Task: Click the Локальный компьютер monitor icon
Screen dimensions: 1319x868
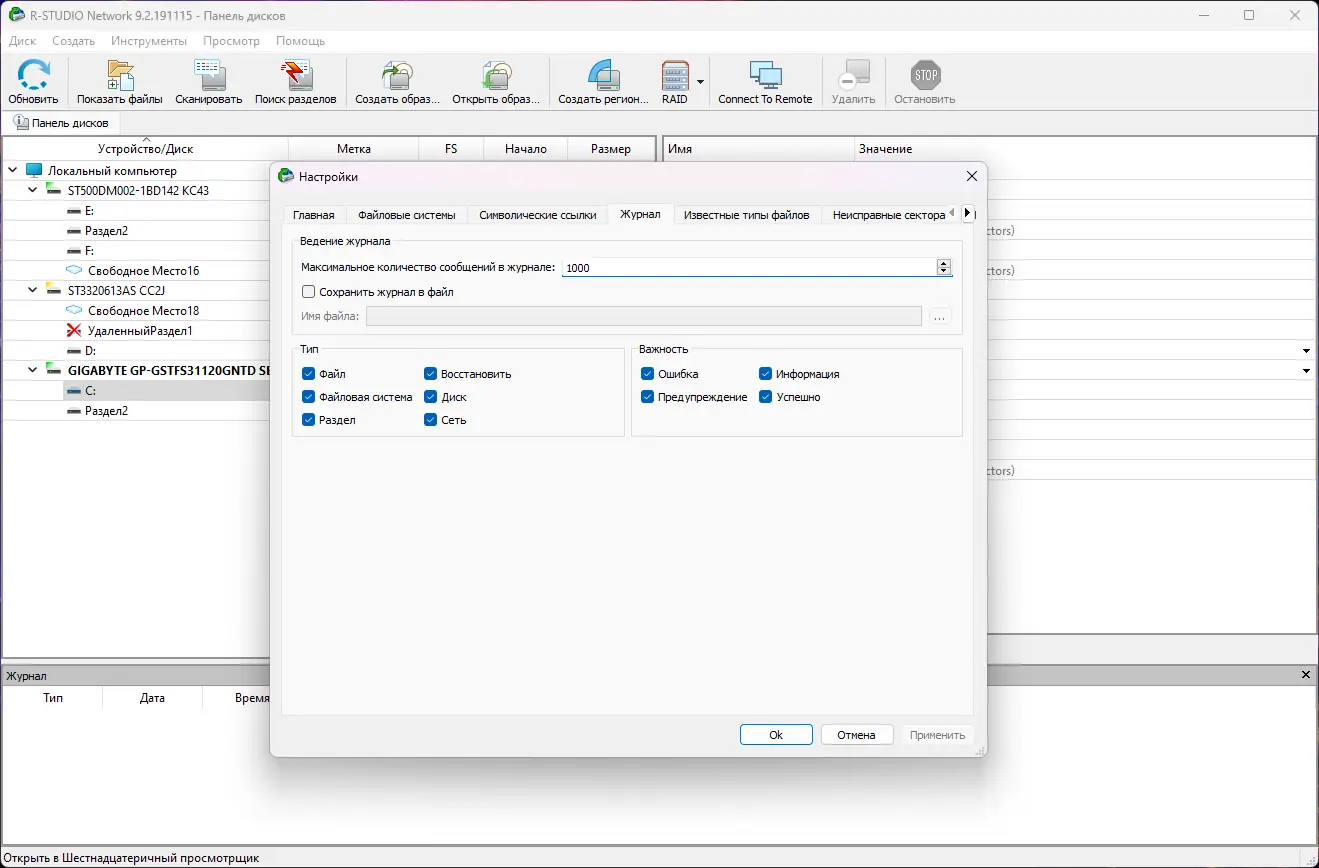Action: pyautogui.click(x=34, y=171)
